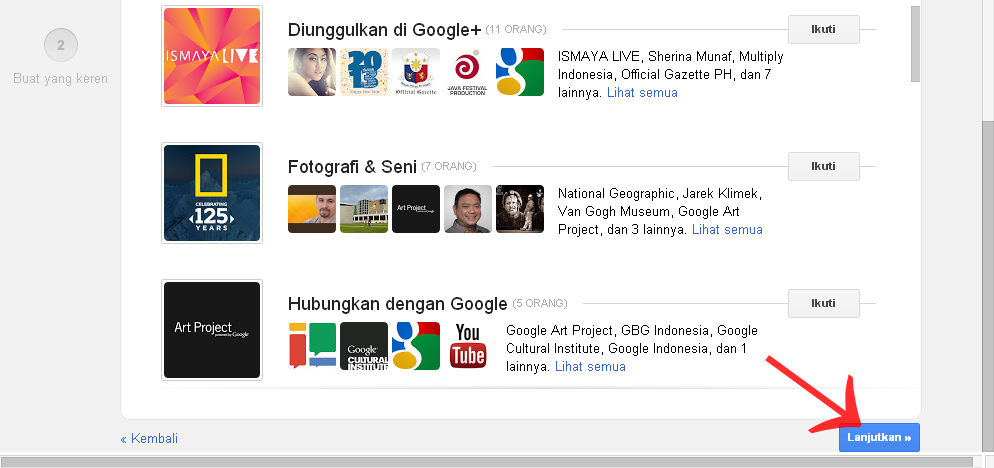Select the sepia portrait avatar in Fotografi row

coord(520,209)
